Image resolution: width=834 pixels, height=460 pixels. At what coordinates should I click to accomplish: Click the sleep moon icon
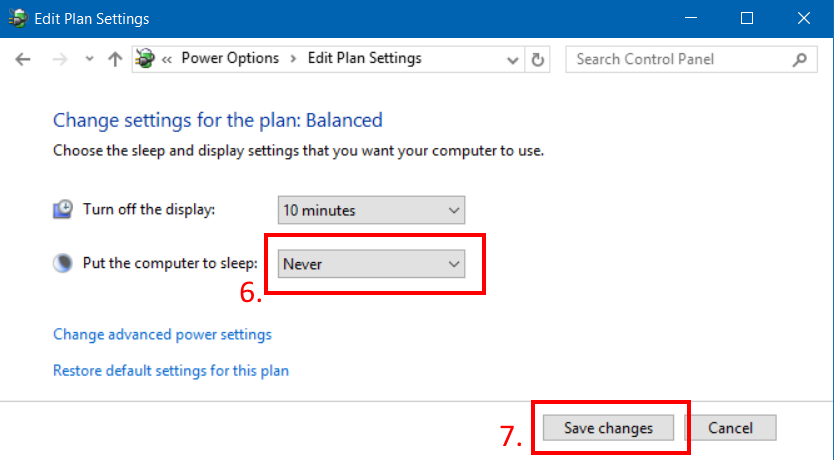click(63, 264)
